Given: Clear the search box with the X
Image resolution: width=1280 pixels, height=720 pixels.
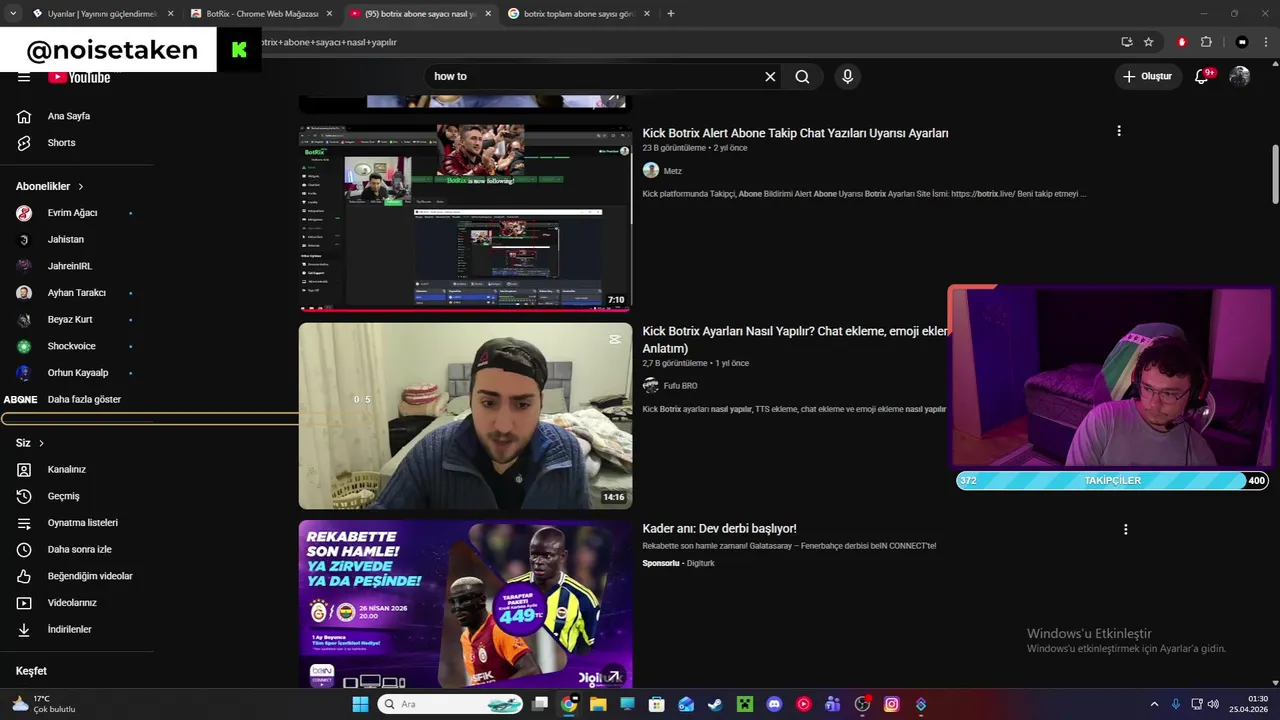Looking at the screenshot, I should (x=770, y=76).
